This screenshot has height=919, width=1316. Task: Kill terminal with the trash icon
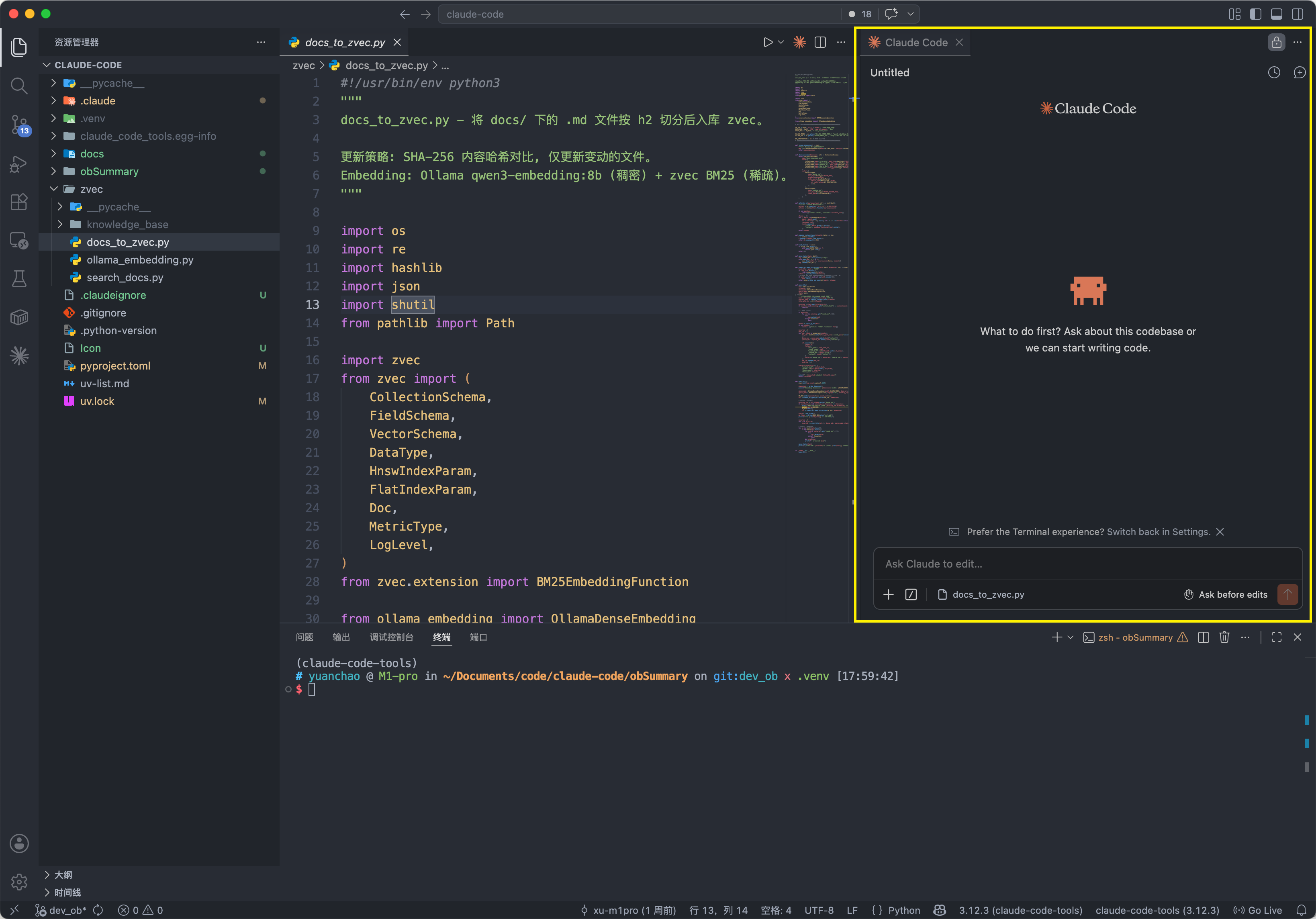(1224, 638)
